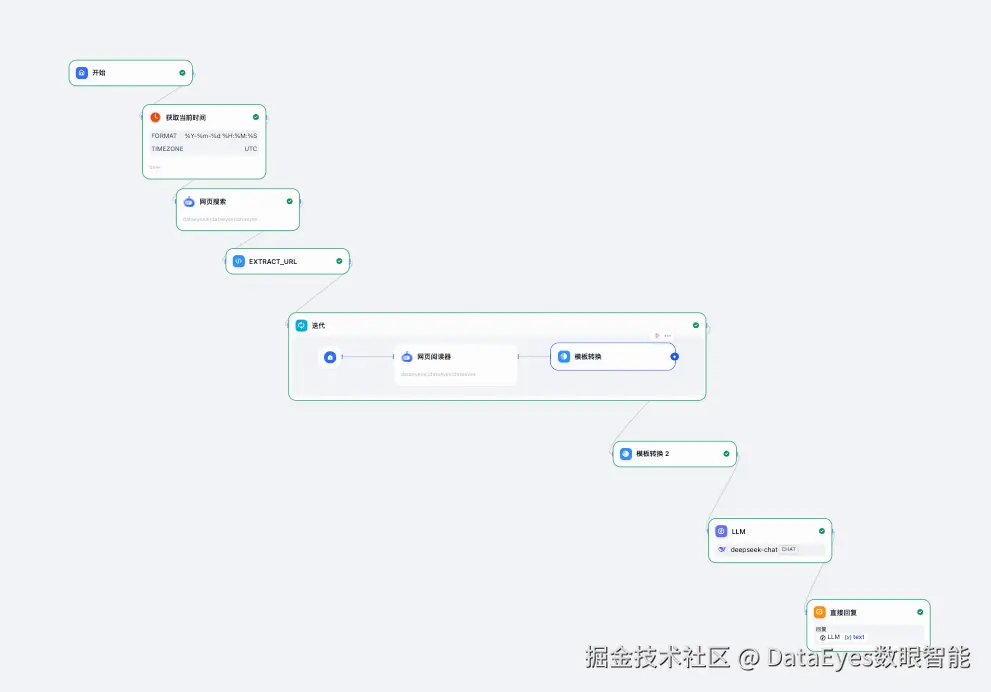The height and width of the screenshot is (692, 991).
Task: Click the robot icon on 网页搜索 node
Action: click(x=189, y=201)
